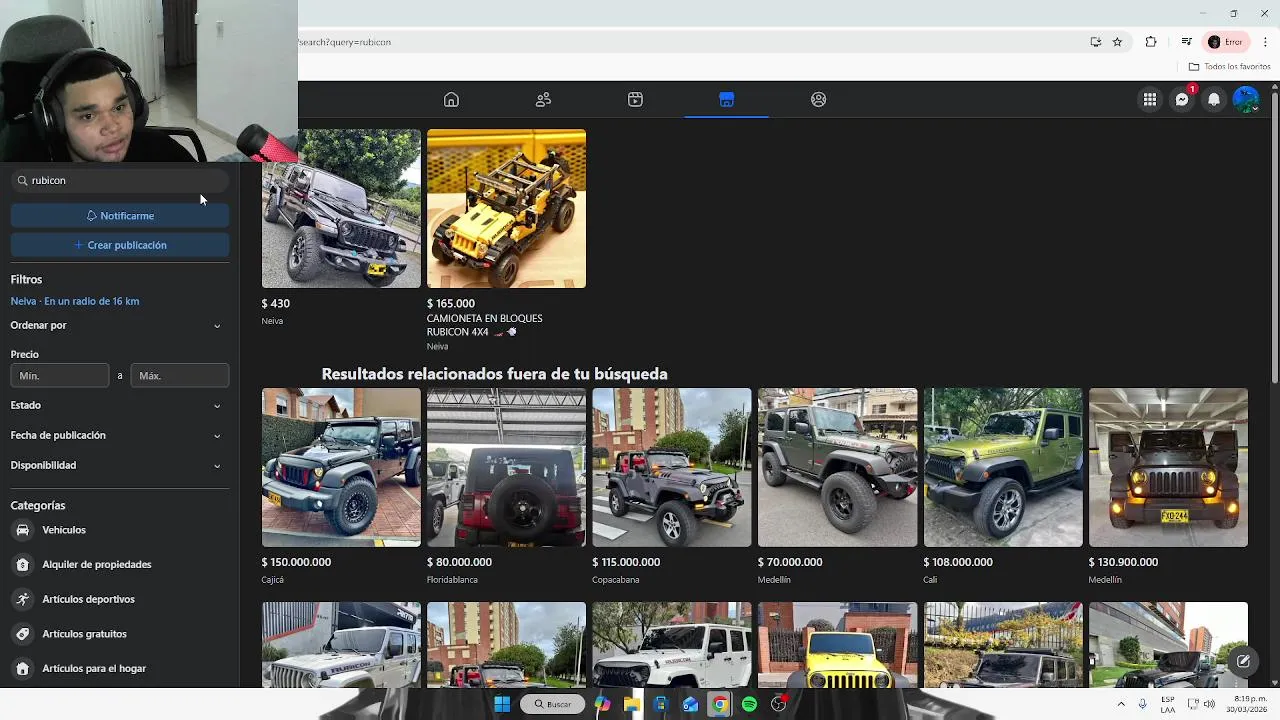This screenshot has height=720, width=1280.
Task: Open the Windows Start menu
Action: point(502,704)
